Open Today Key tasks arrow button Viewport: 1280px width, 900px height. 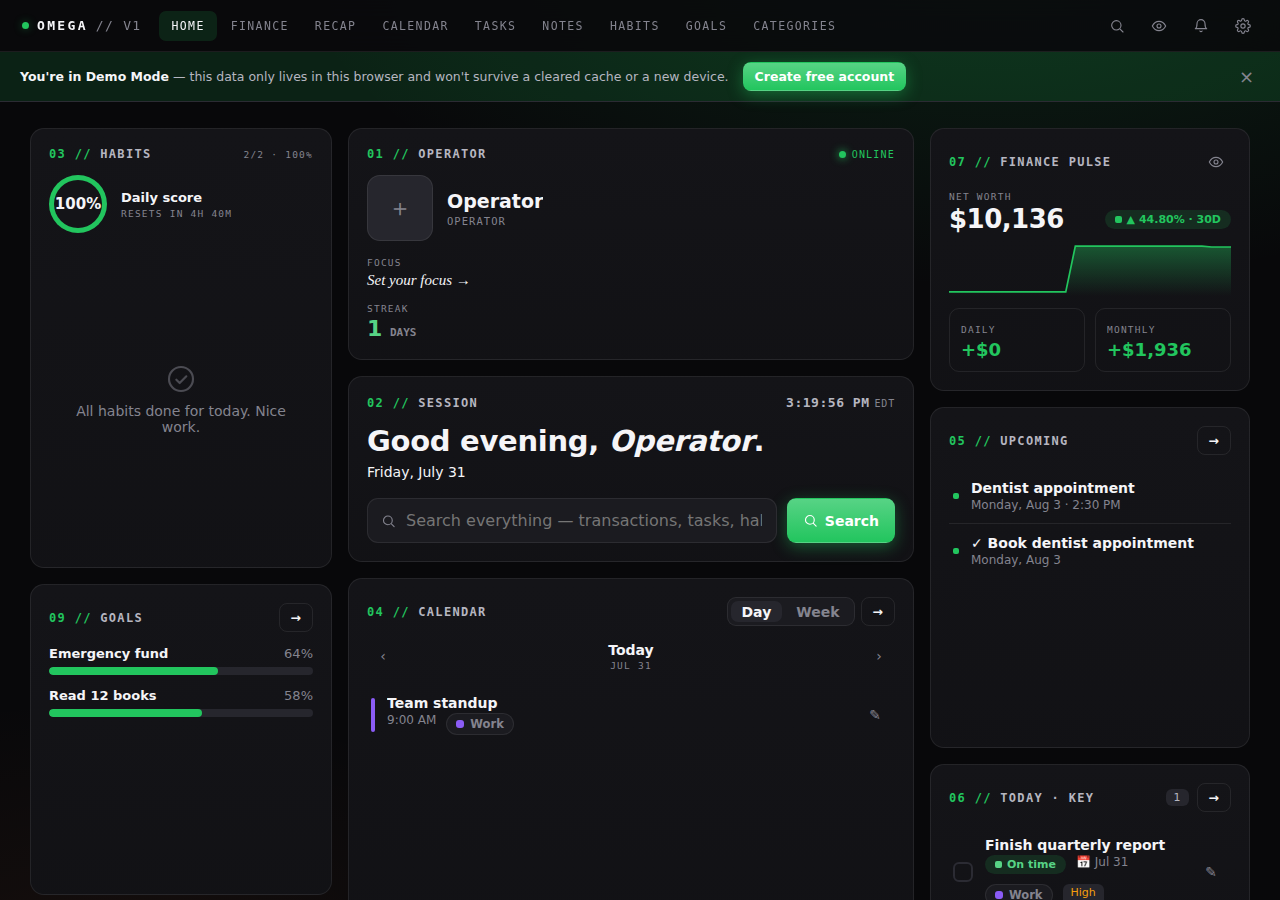(1214, 798)
